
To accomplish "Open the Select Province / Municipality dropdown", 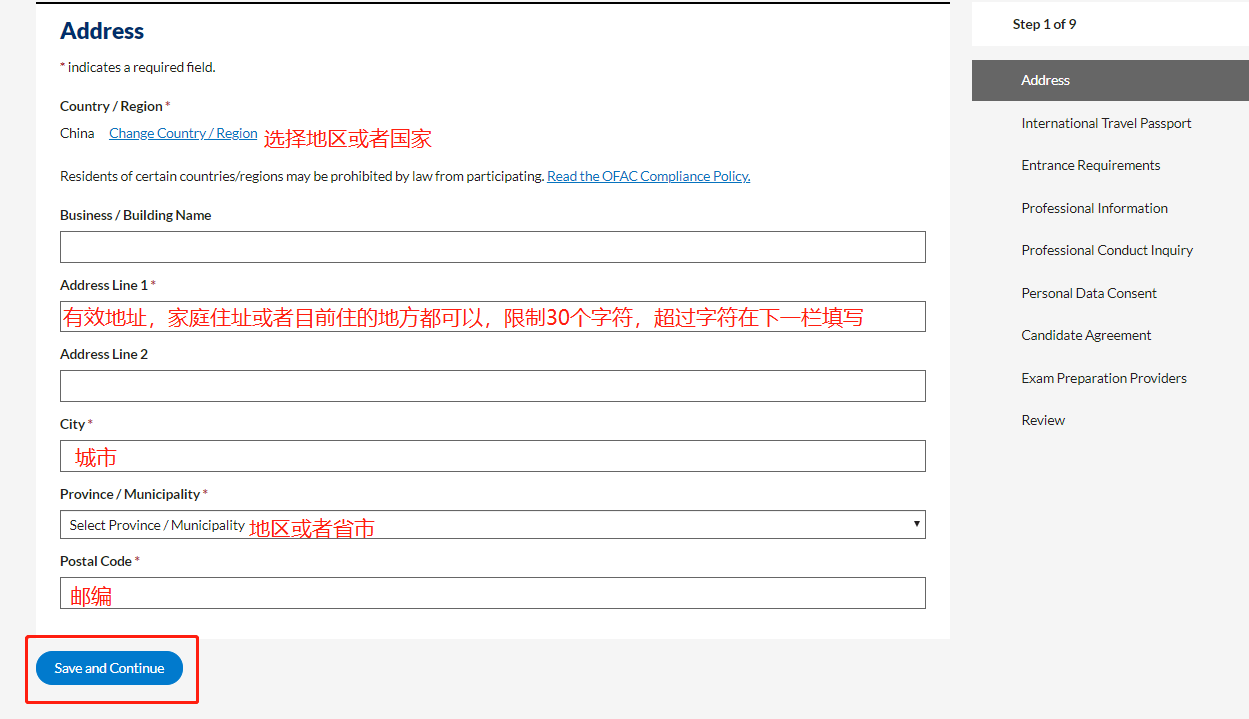I will click(493, 524).
